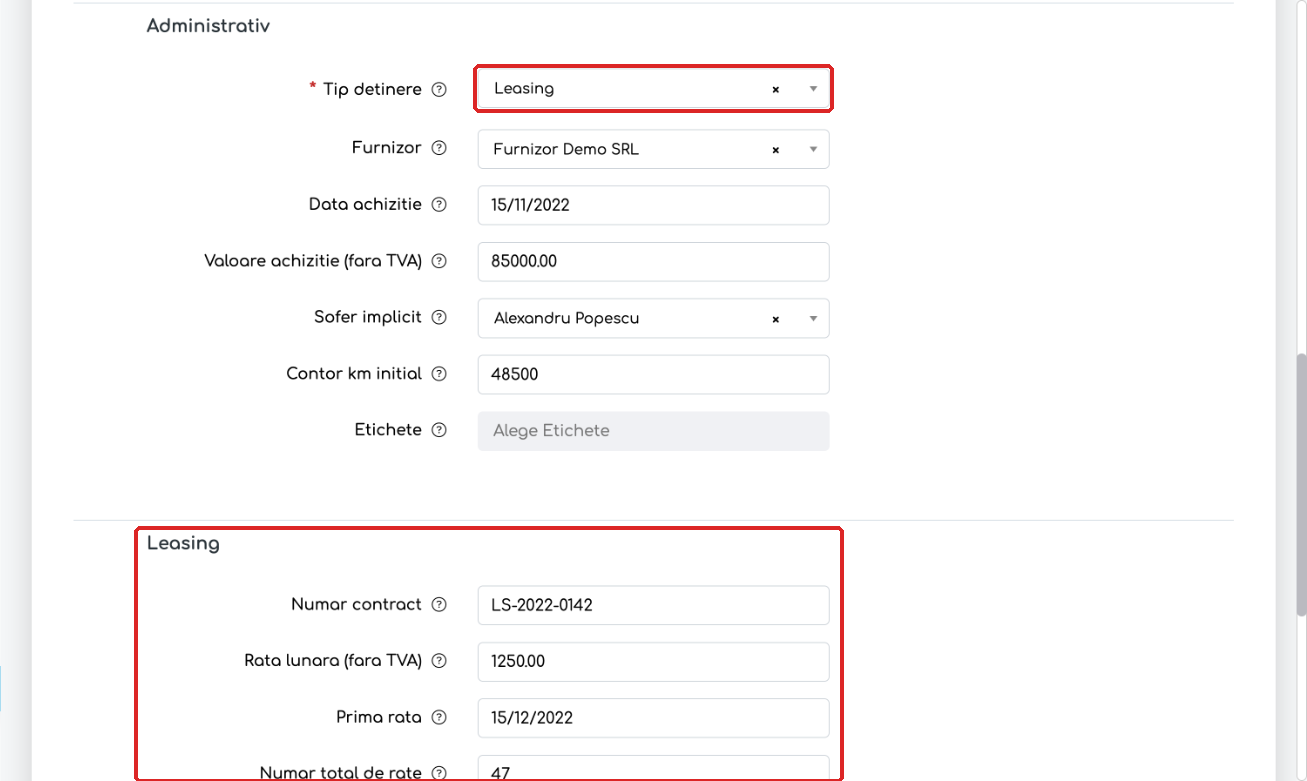Open the Alege Etichete tag selector
This screenshot has width=1307, height=781.
(x=654, y=431)
